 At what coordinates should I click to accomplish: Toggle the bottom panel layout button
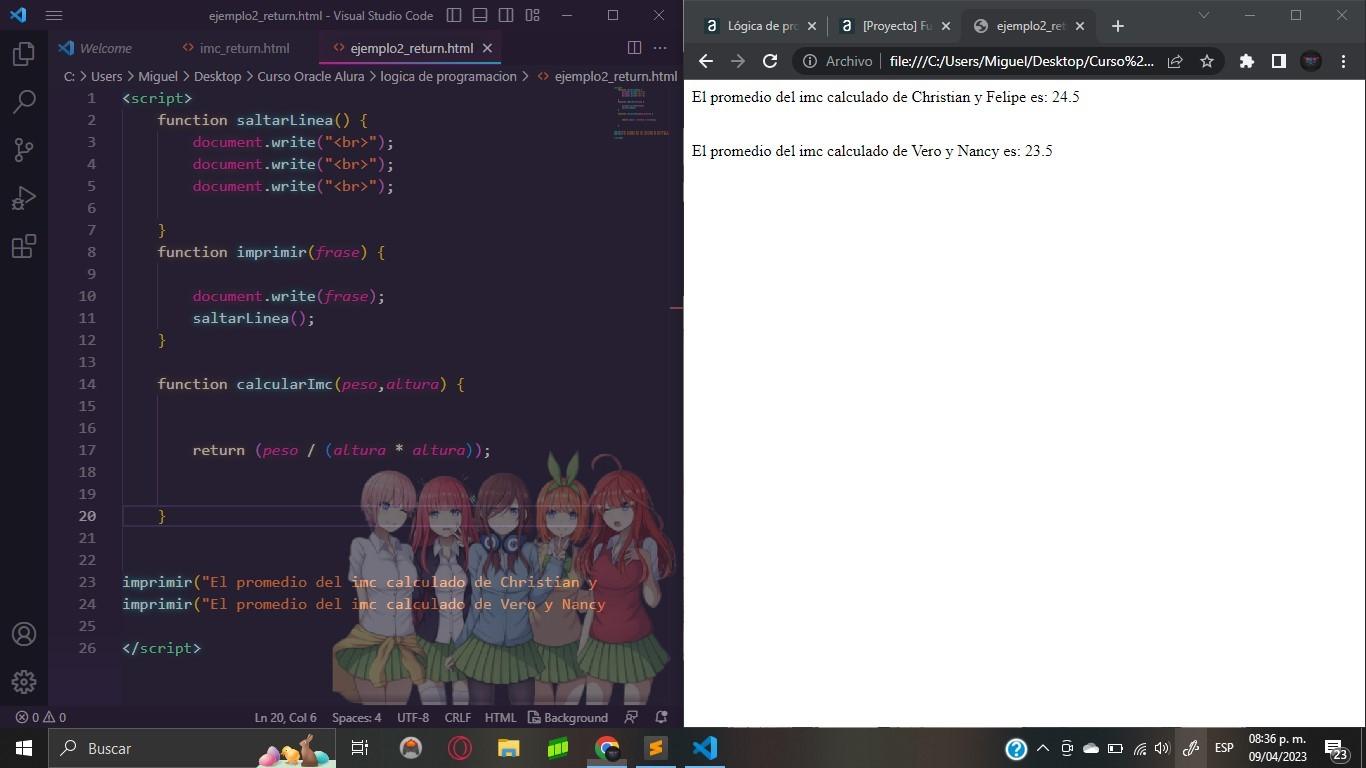(480, 15)
